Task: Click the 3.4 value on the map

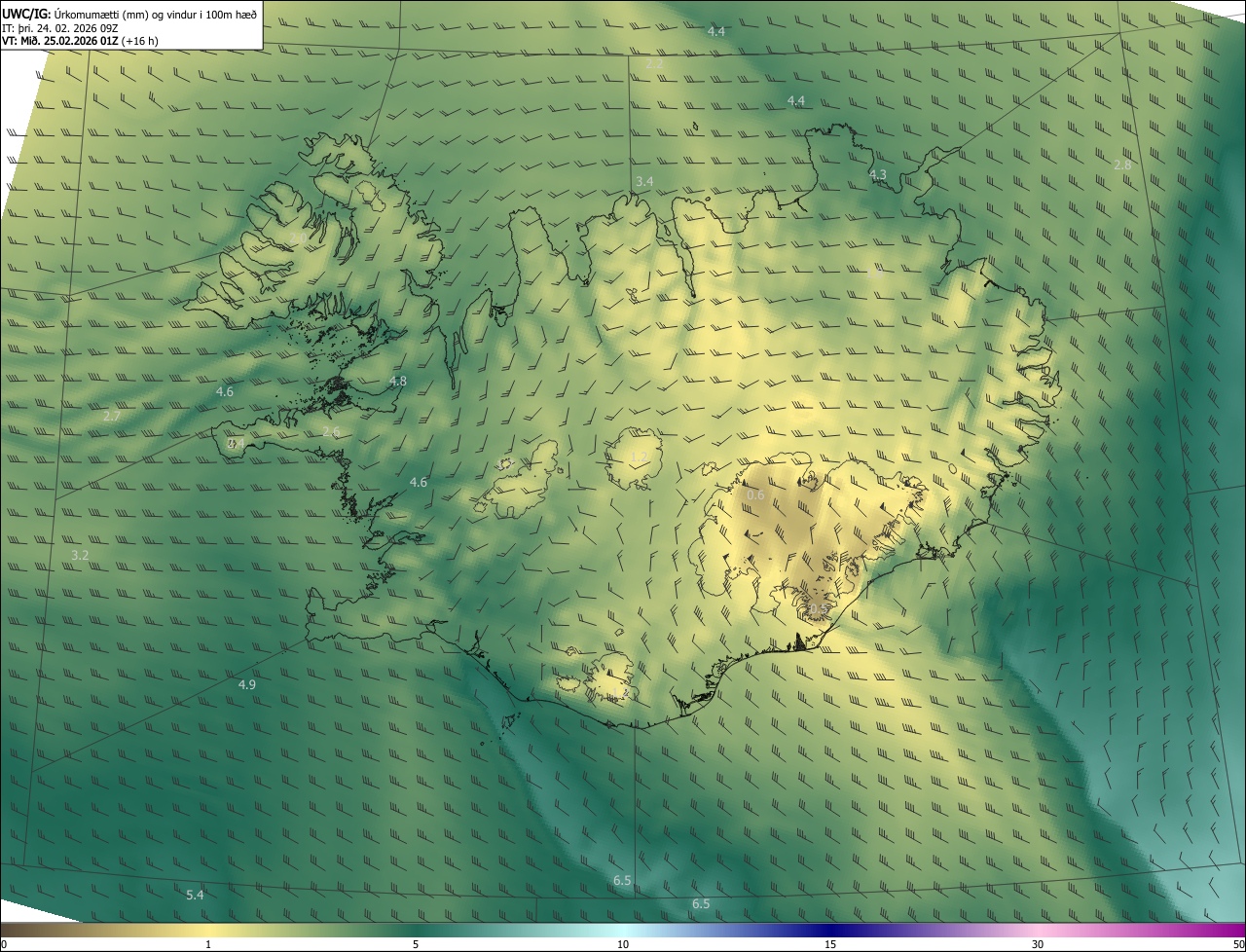Action: [644, 182]
